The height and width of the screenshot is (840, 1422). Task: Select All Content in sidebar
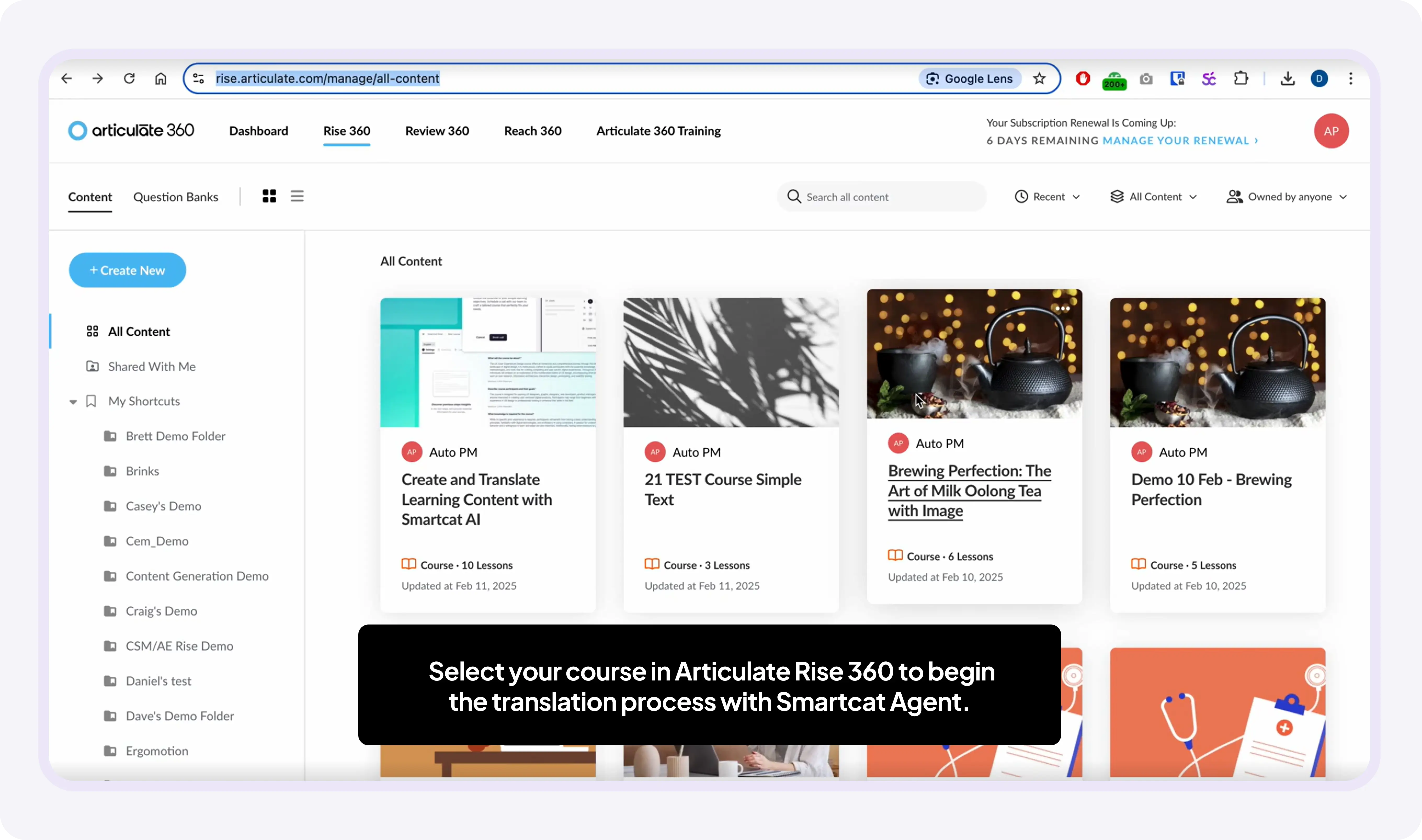coord(139,332)
